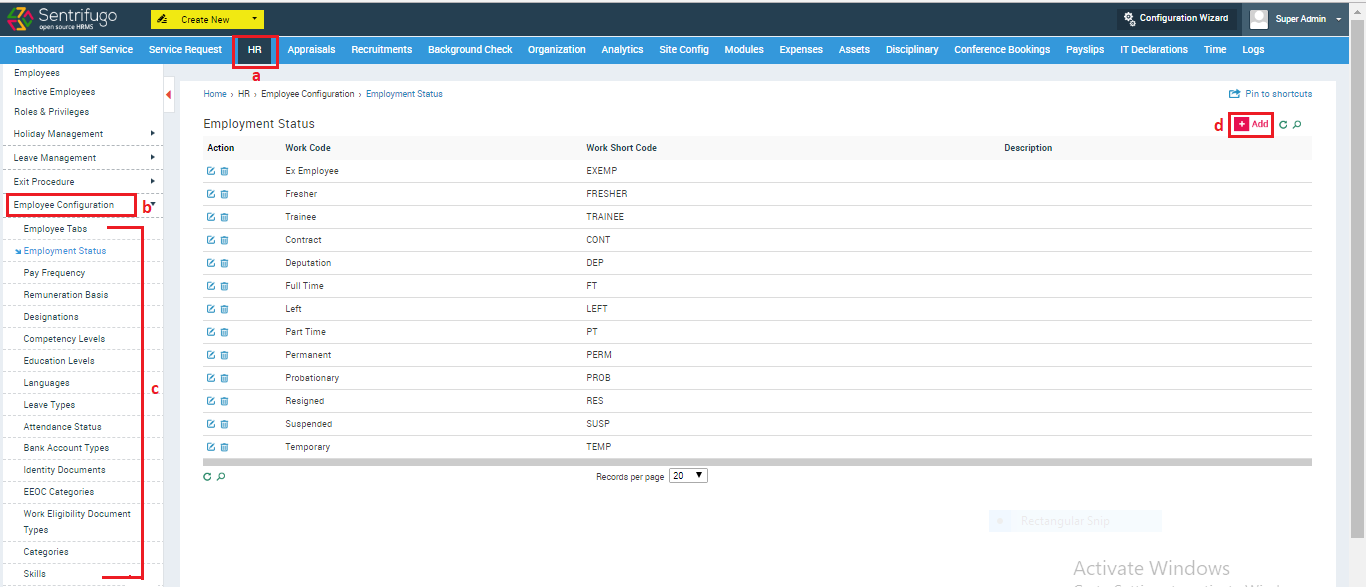The height and width of the screenshot is (587, 1366).
Task: Open the Create New dropdown
Action: (207, 19)
